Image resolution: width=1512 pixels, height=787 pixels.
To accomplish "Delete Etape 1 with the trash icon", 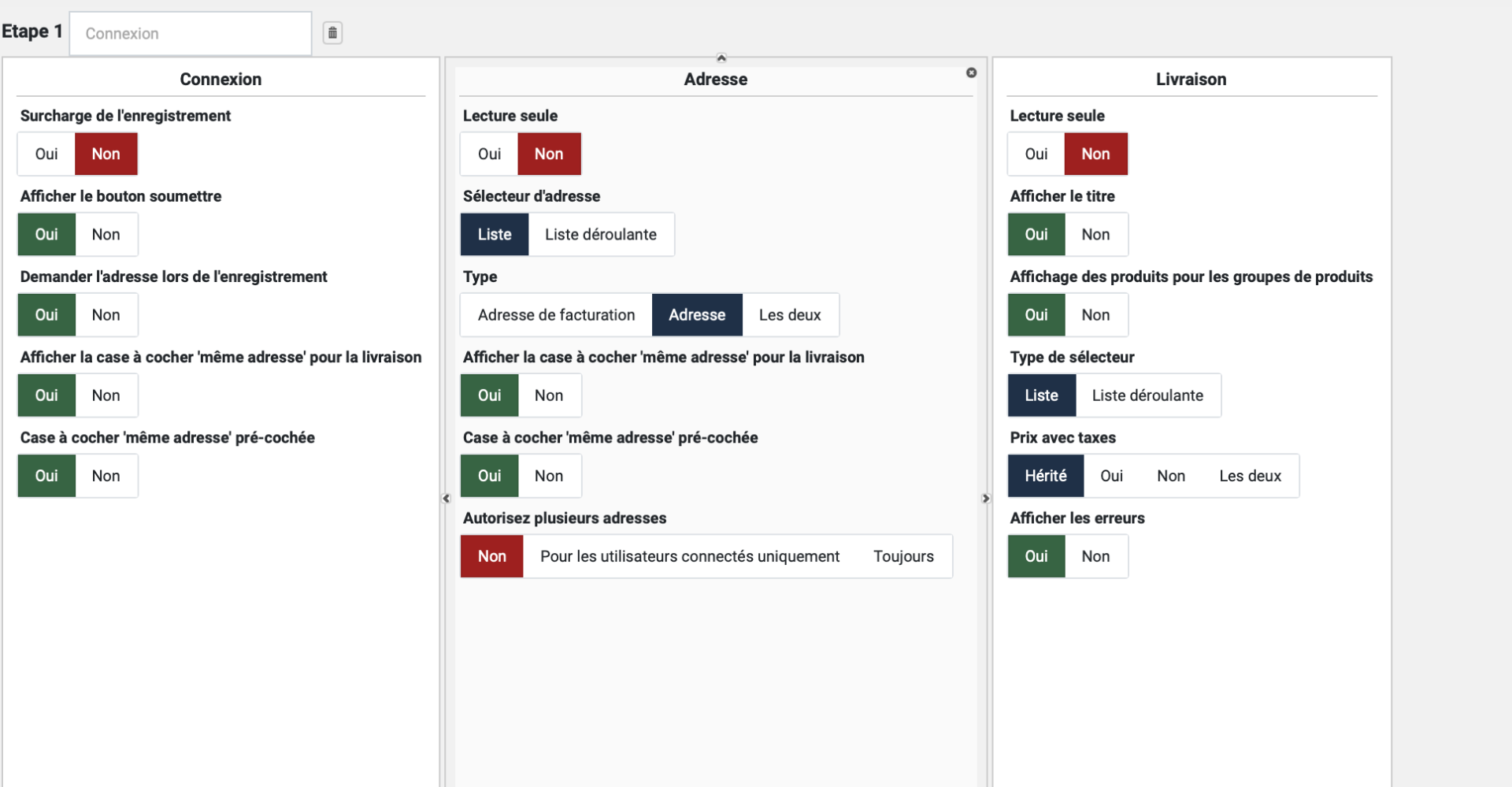I will point(332,33).
